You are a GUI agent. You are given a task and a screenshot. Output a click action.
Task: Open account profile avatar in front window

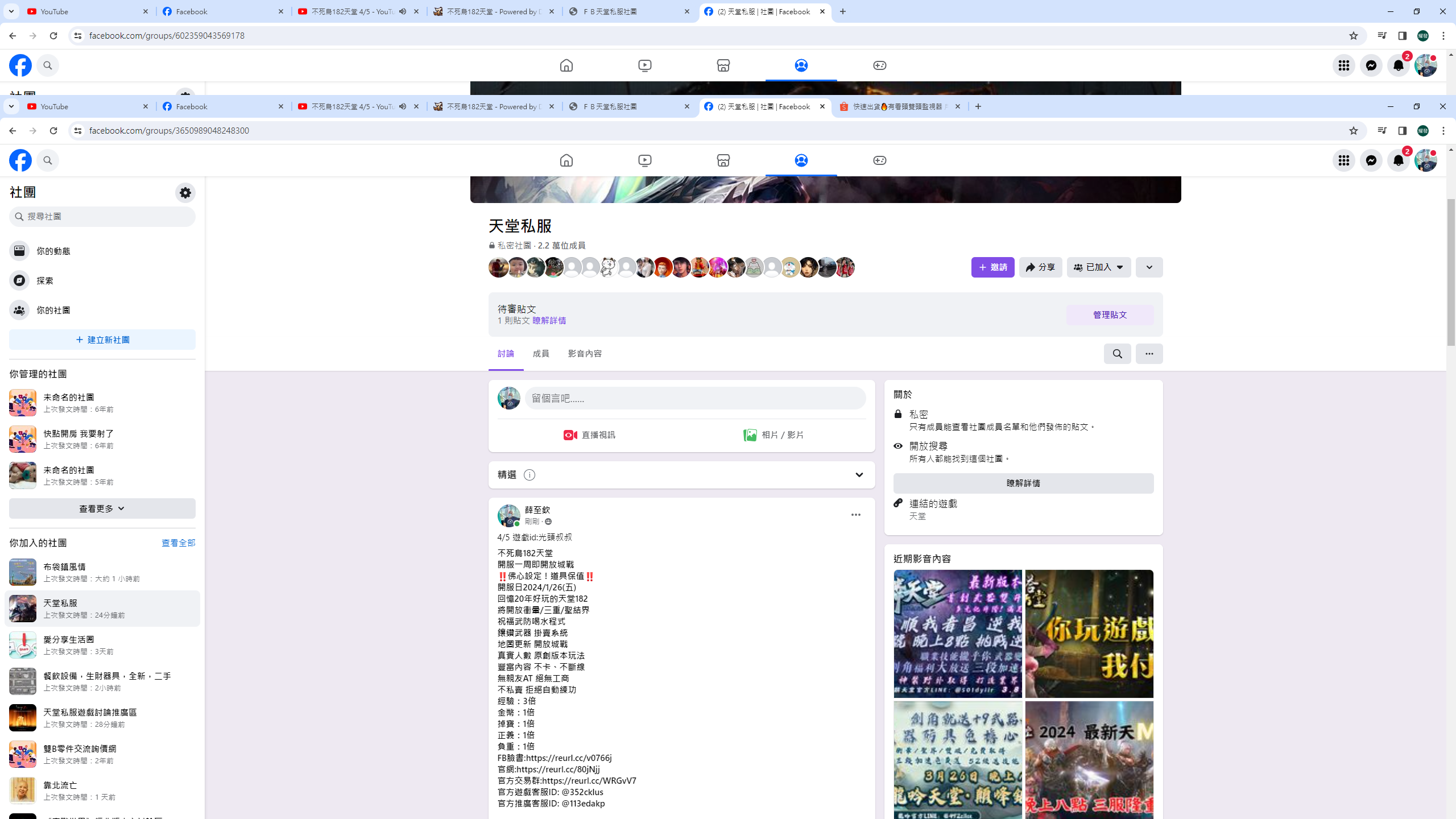[x=1426, y=160]
